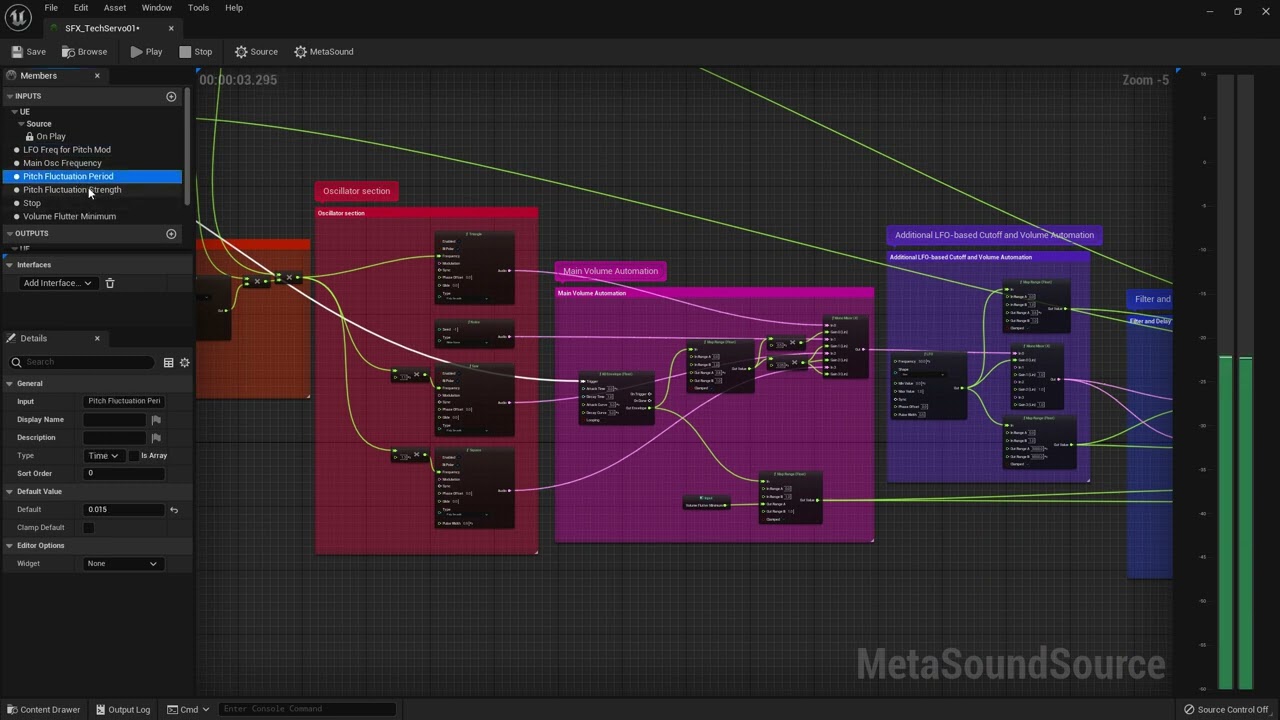Save the MetaSound asset

click(x=29, y=52)
